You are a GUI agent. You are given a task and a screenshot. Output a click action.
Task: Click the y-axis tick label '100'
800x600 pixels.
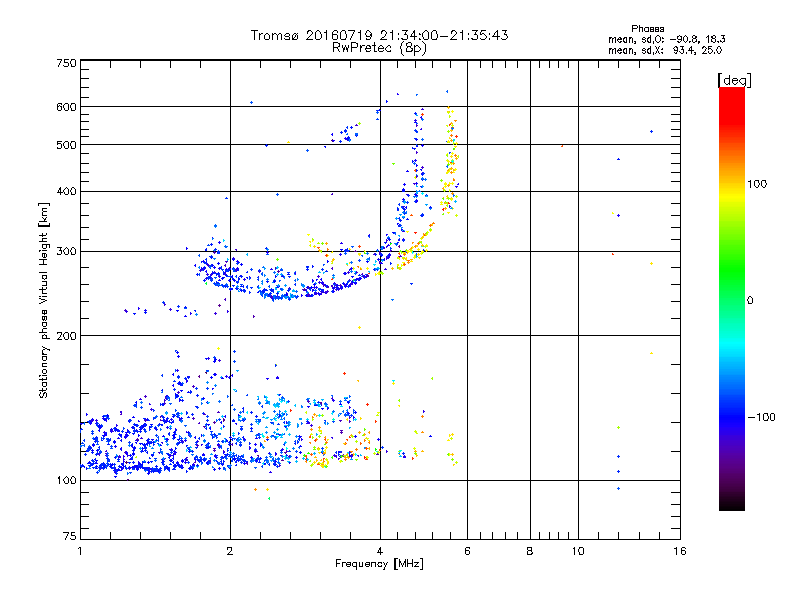coord(66,481)
